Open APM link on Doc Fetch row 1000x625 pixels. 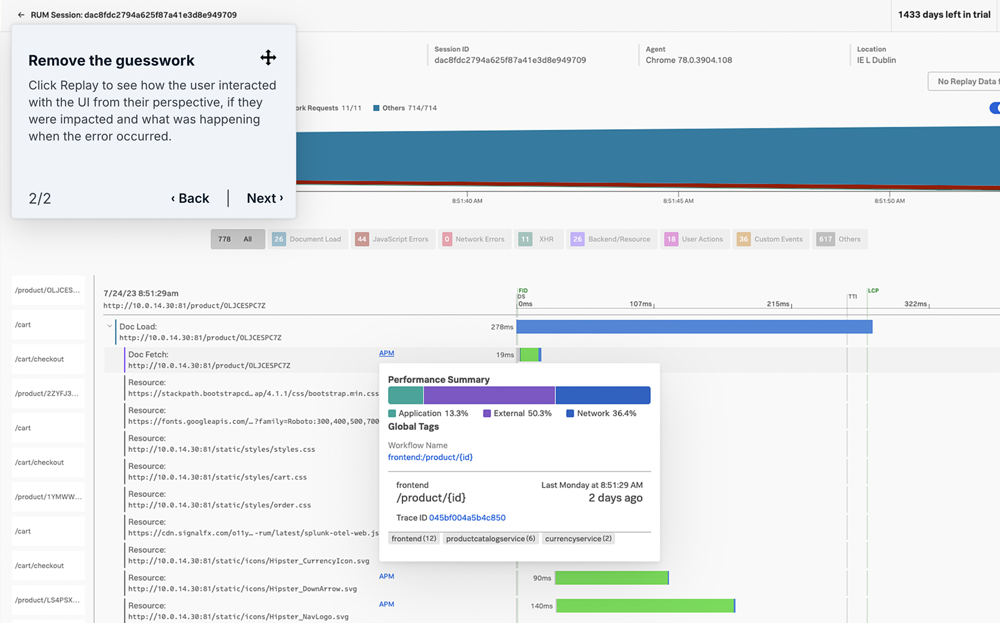tap(386, 353)
